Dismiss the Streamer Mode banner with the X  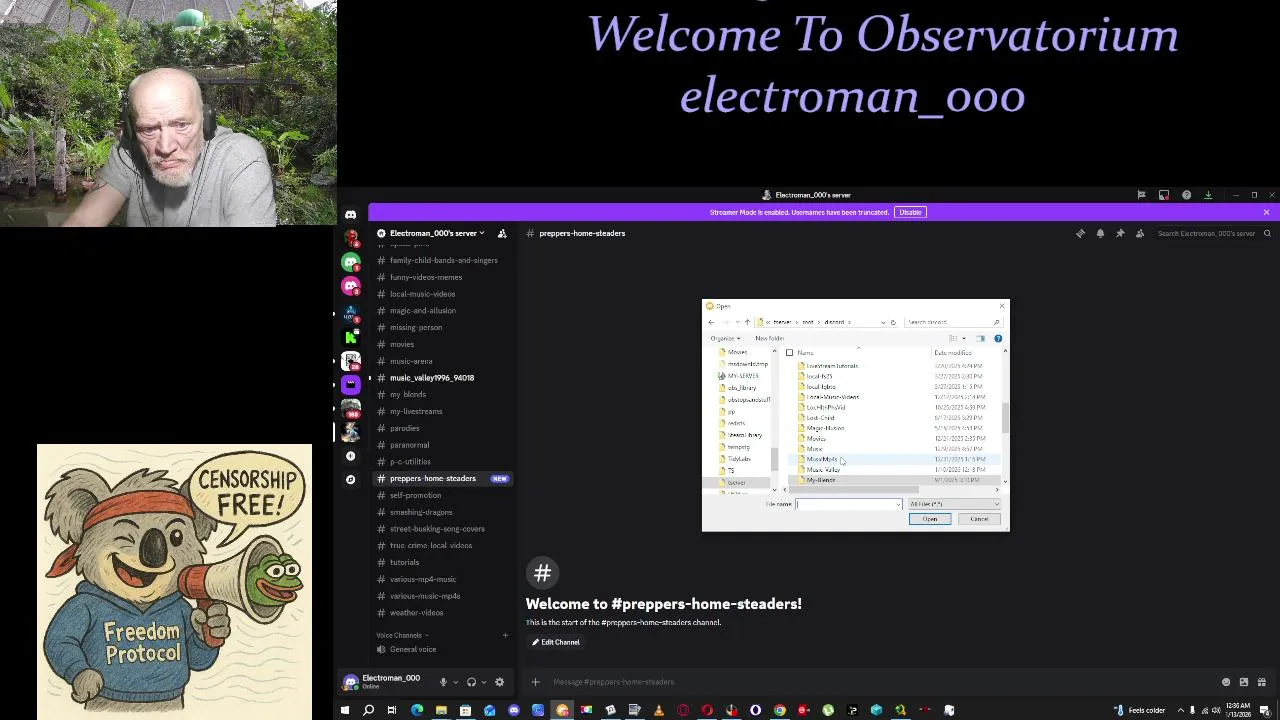tap(1266, 212)
